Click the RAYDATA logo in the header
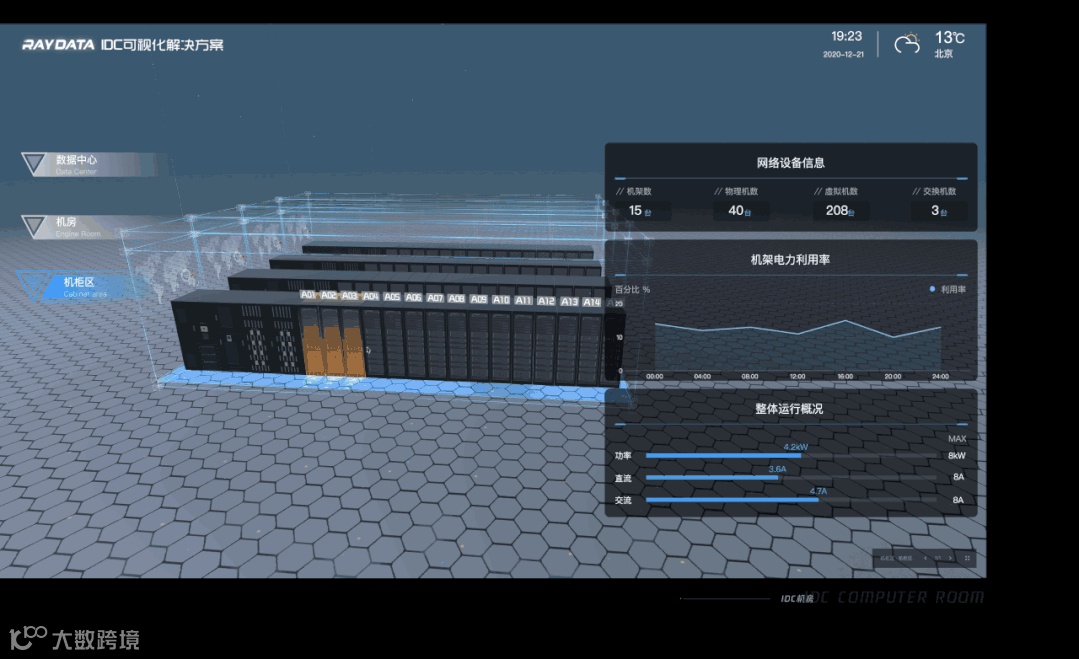Viewport: 1079px width, 659px height. click(x=58, y=45)
